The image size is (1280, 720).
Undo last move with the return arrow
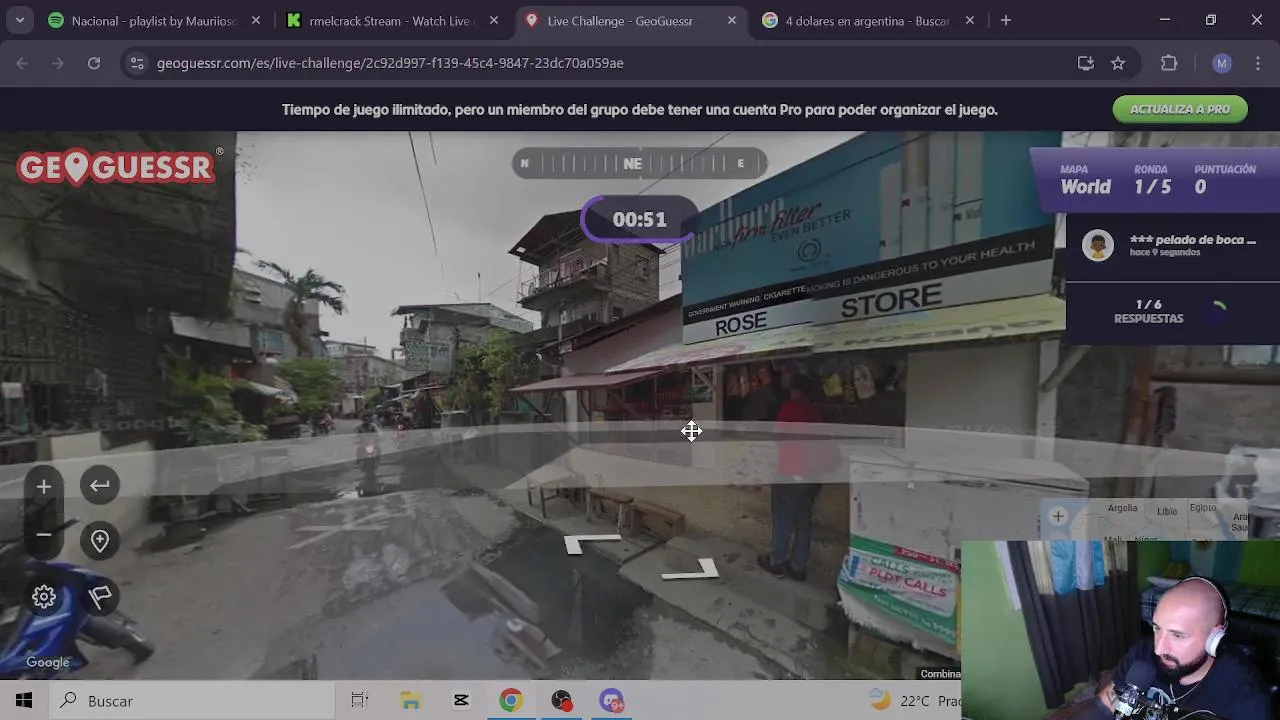point(100,486)
